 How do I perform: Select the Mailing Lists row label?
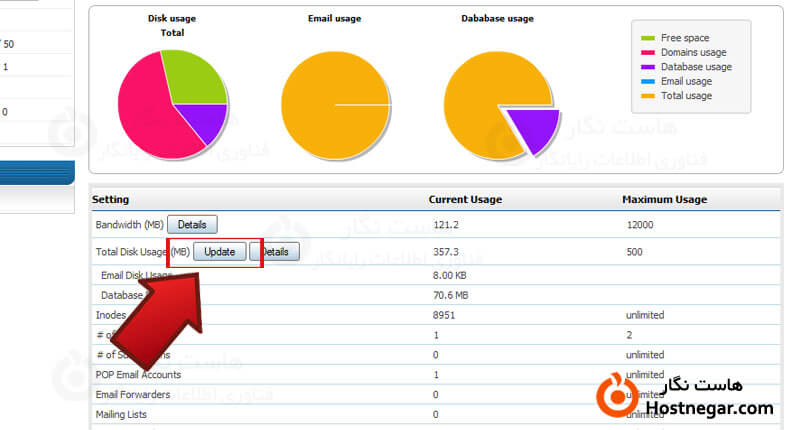(122, 413)
